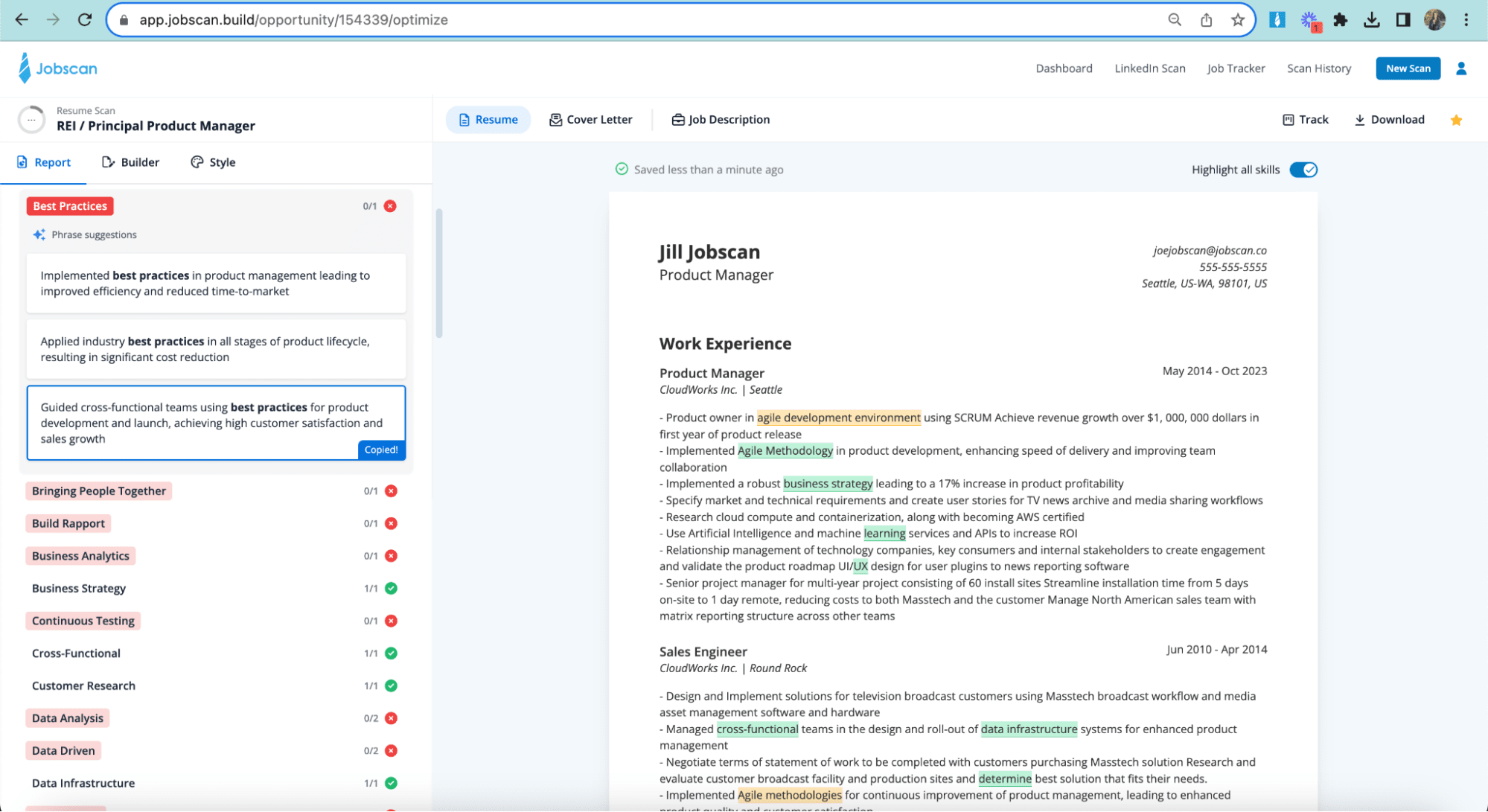Click the Jobscan logo

(x=58, y=68)
